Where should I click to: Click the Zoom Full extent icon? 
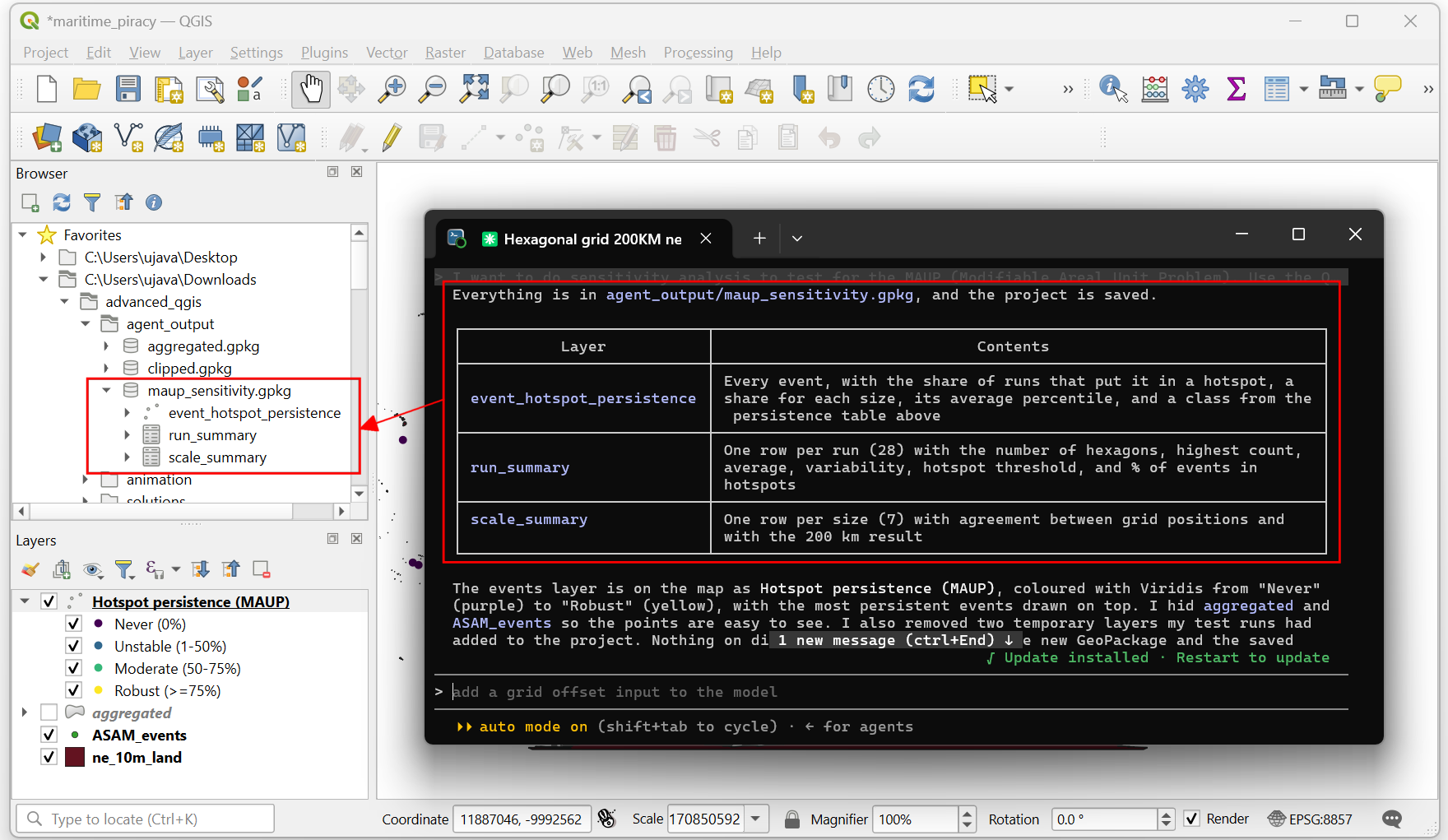click(x=474, y=89)
